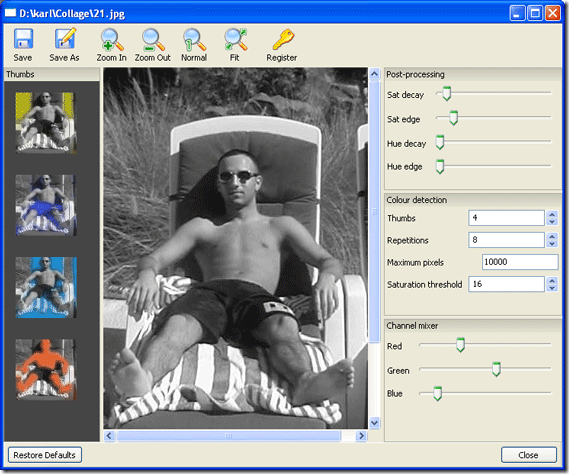This screenshot has width=569, height=474.
Task: Reset zoom with Normal icon
Action: point(194,39)
